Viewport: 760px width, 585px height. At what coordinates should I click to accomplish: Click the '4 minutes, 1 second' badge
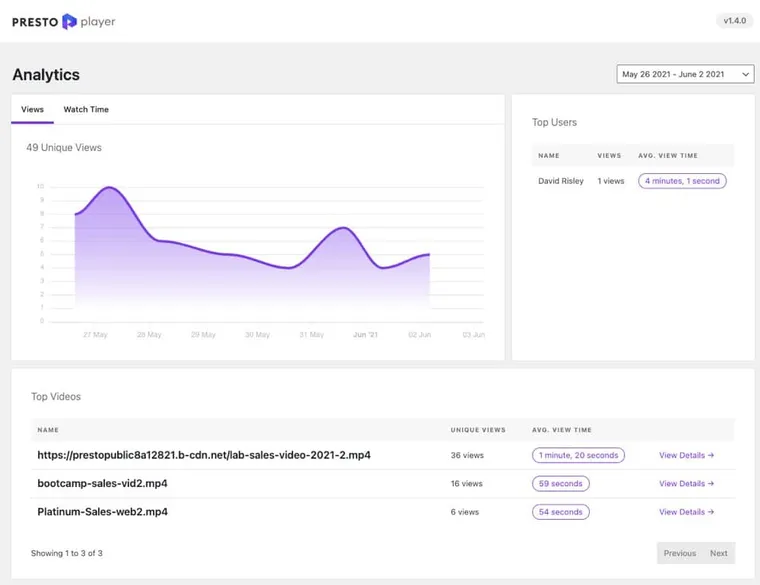682,181
